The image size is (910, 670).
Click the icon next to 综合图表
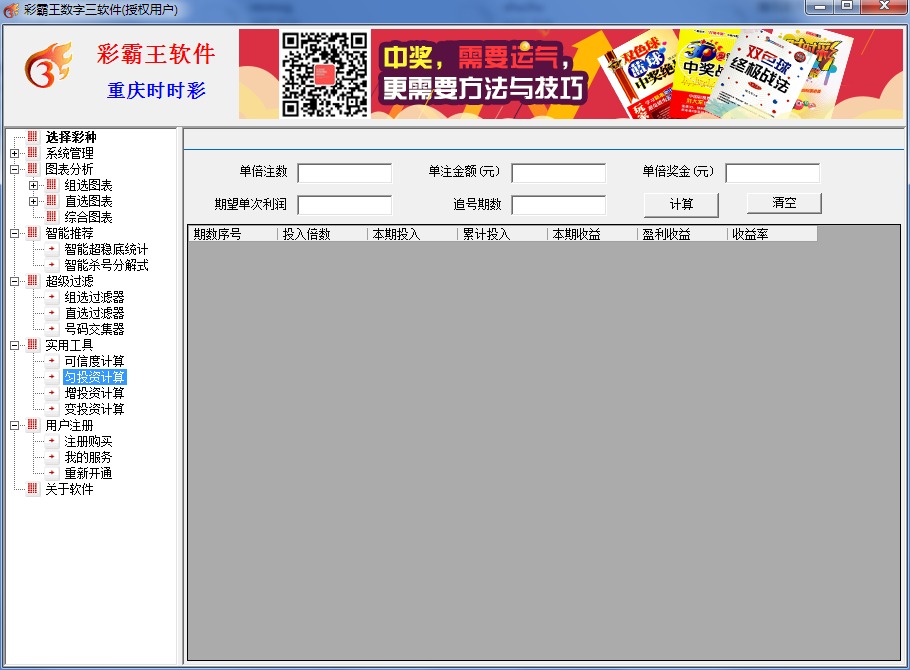(x=52, y=217)
